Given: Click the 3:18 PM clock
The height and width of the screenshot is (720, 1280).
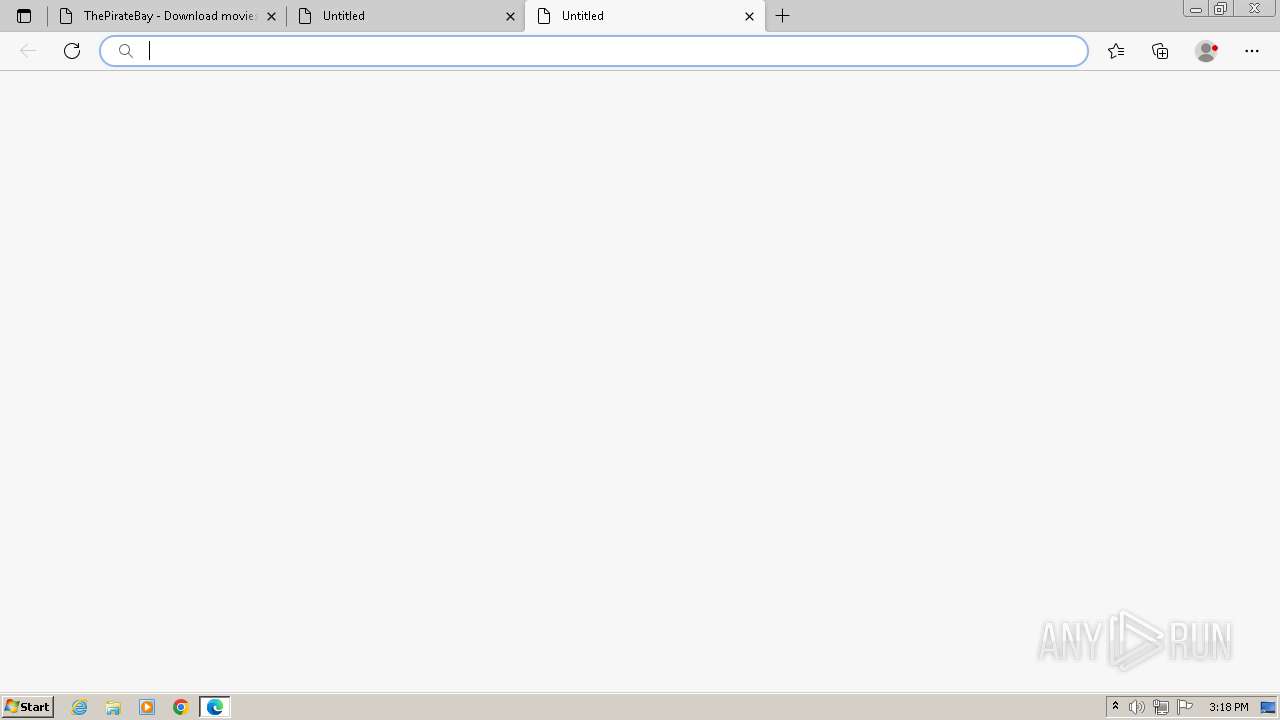Looking at the screenshot, I should pyautogui.click(x=1228, y=707).
